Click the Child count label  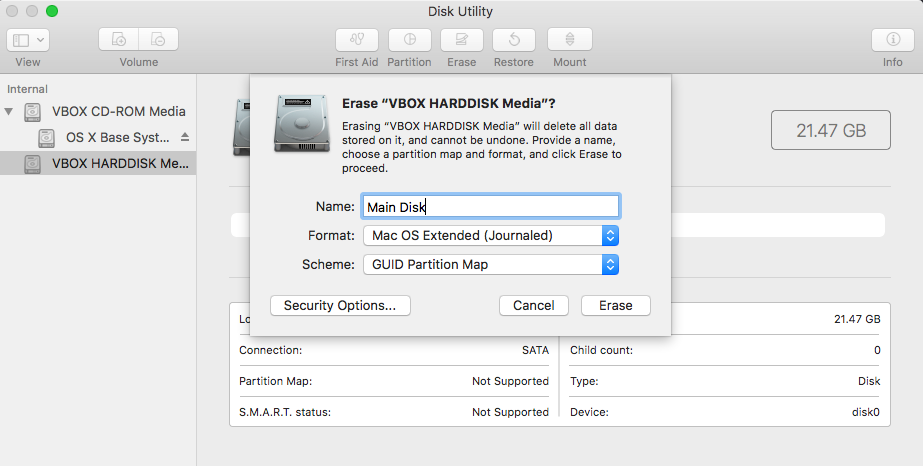pyautogui.click(x=601, y=350)
